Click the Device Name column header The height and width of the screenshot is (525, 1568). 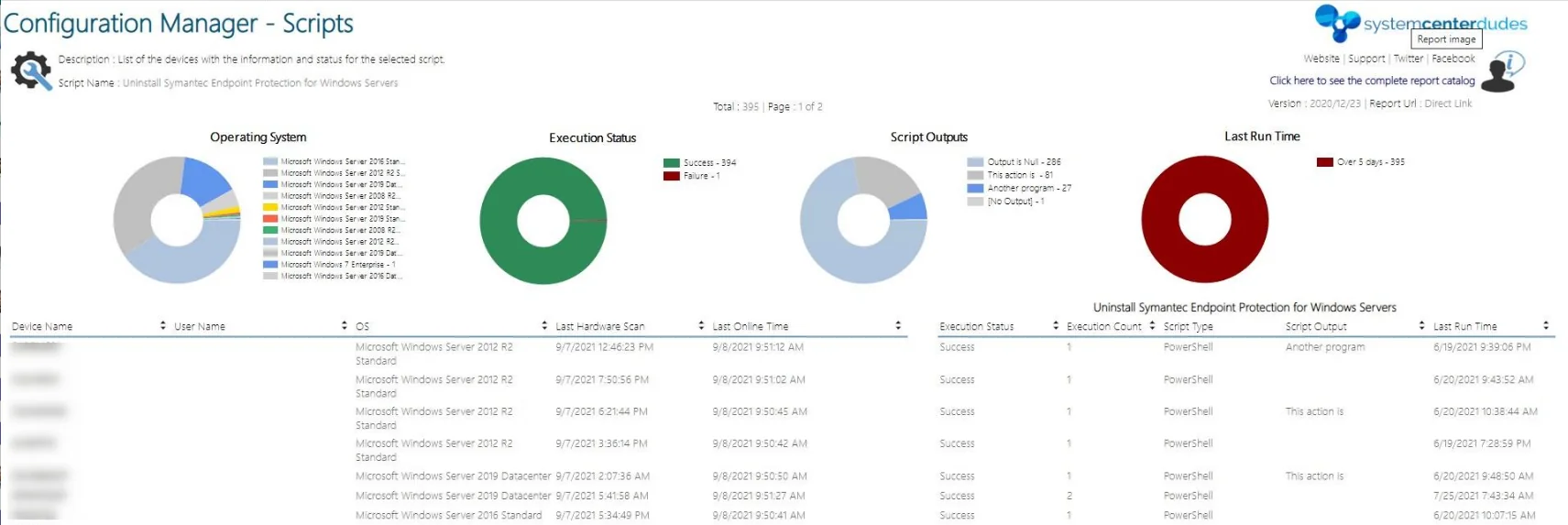tap(42, 326)
